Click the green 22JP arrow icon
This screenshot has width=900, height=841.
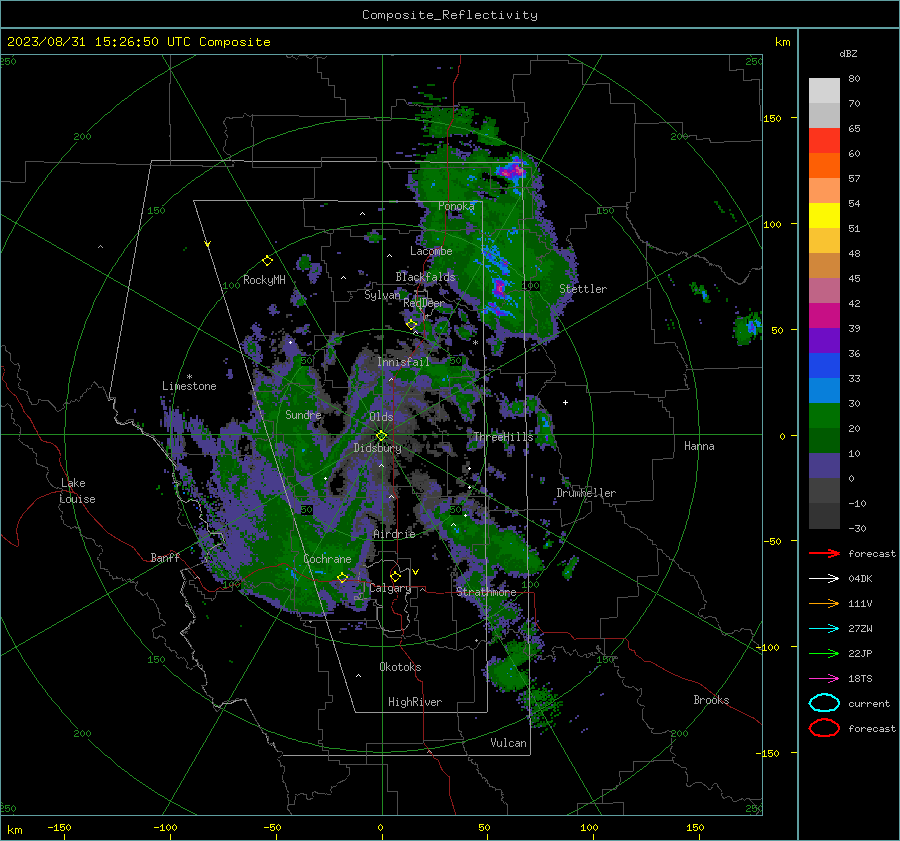click(x=824, y=653)
